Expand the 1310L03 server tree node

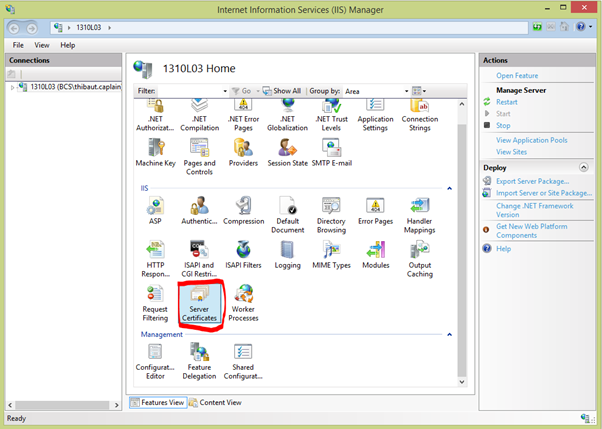(x=12, y=88)
